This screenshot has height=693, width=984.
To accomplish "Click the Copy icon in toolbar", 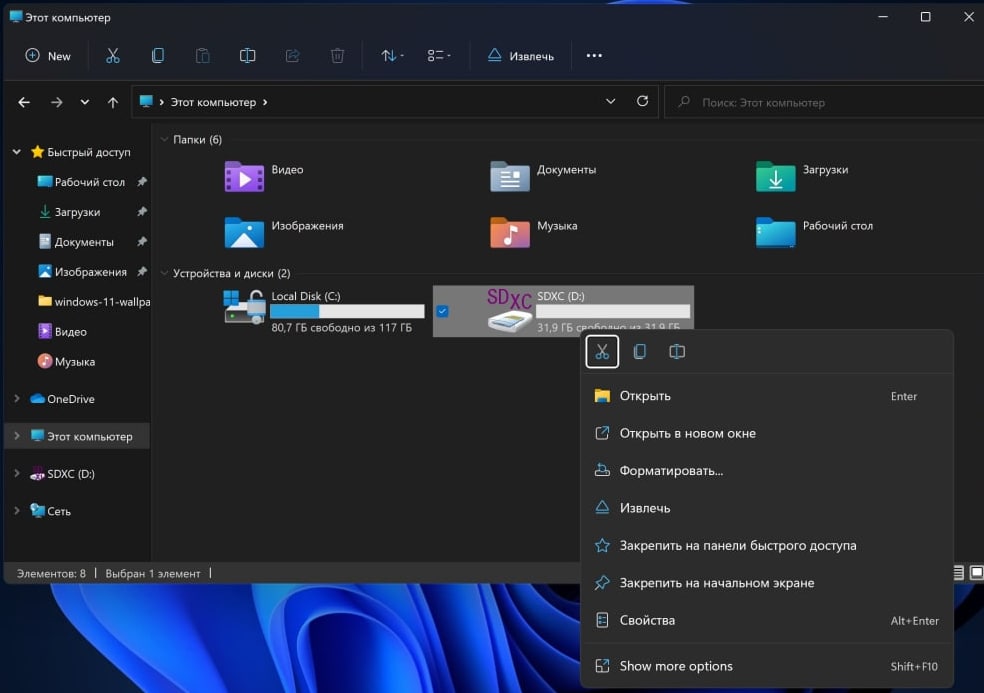I will pyautogui.click(x=158, y=56).
